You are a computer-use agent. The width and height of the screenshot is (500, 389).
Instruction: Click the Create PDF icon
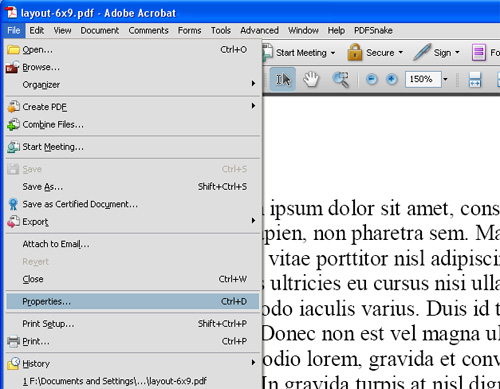pos(13,107)
